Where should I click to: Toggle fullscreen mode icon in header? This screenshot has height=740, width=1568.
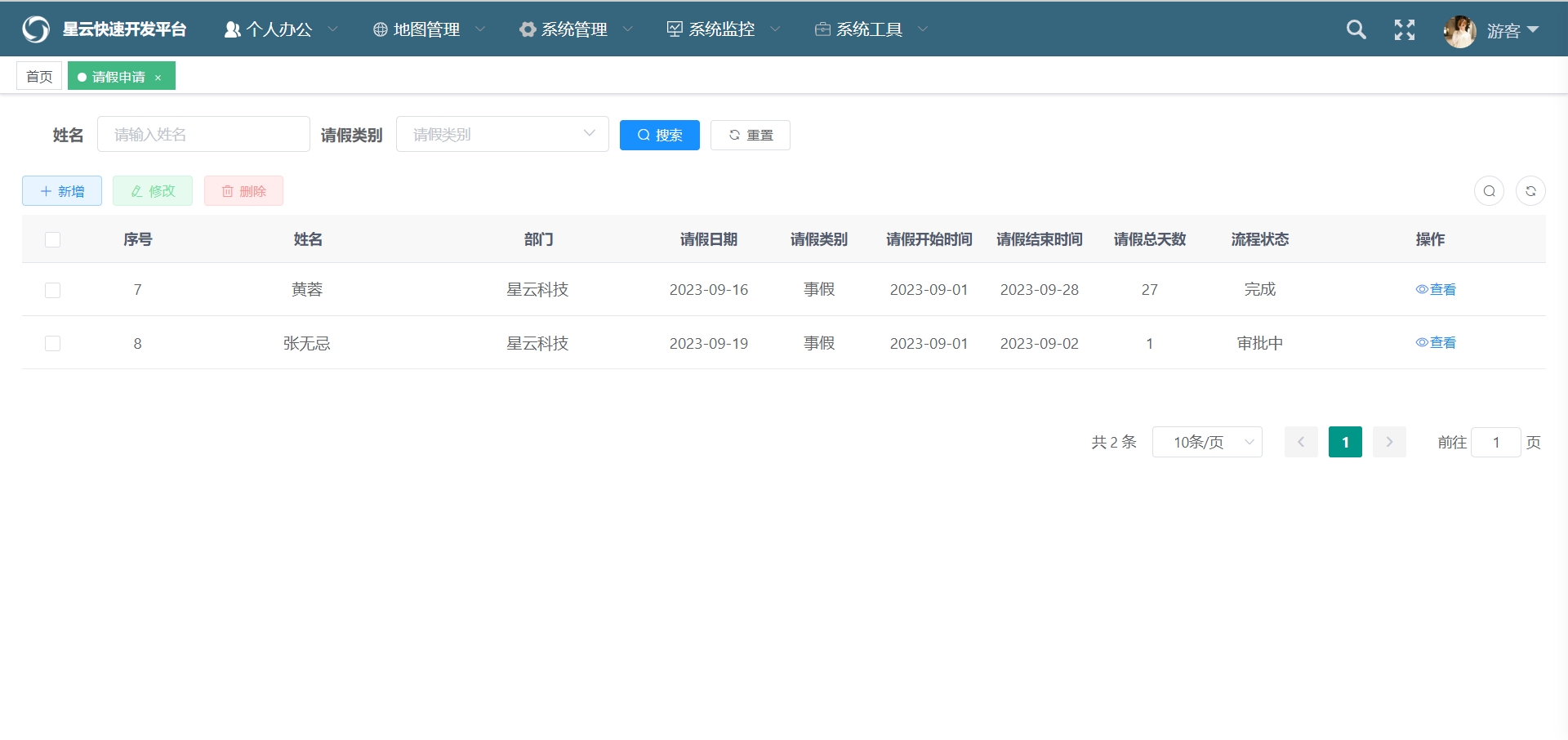tap(1404, 30)
